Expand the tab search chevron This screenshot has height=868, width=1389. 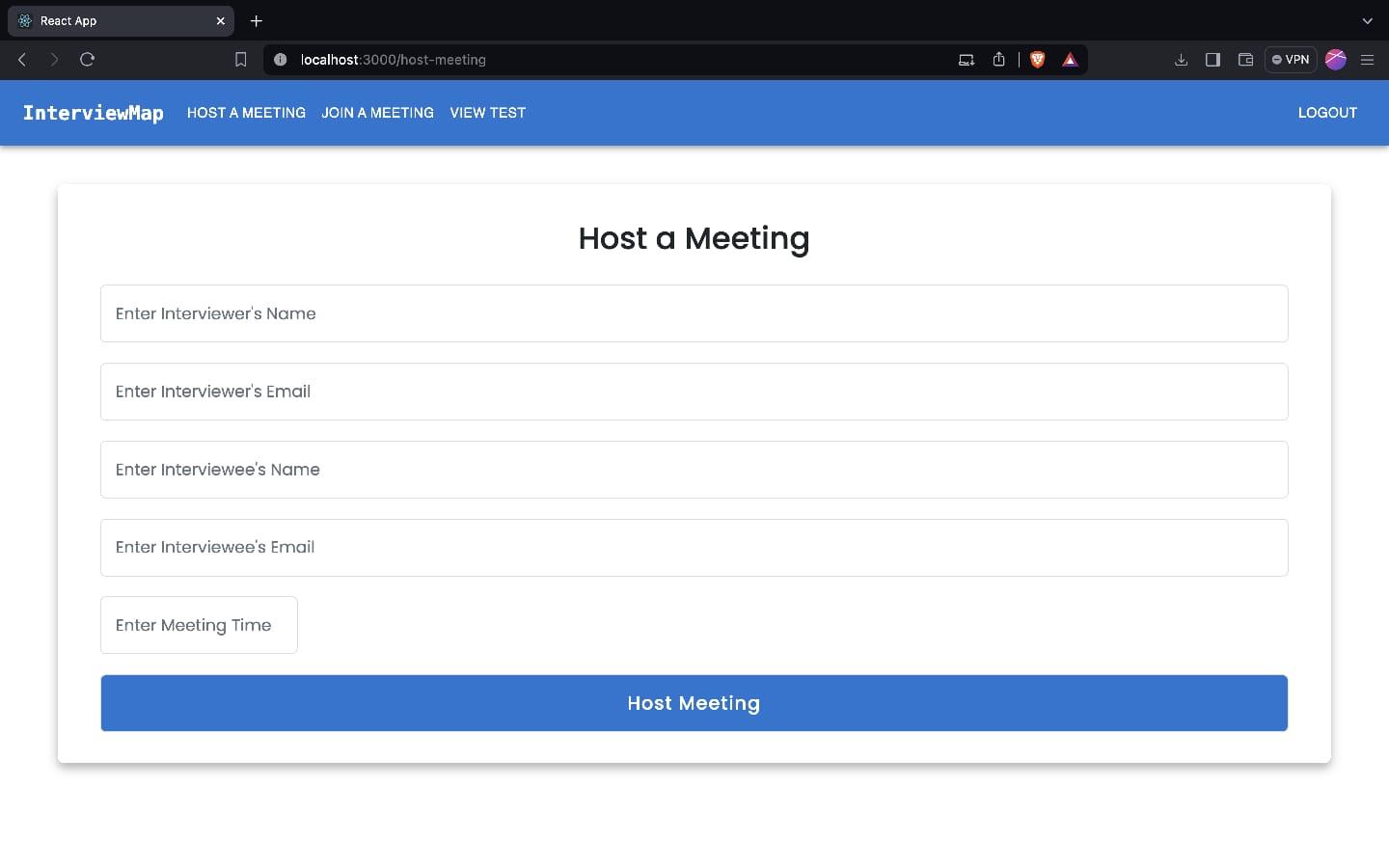tap(1367, 20)
